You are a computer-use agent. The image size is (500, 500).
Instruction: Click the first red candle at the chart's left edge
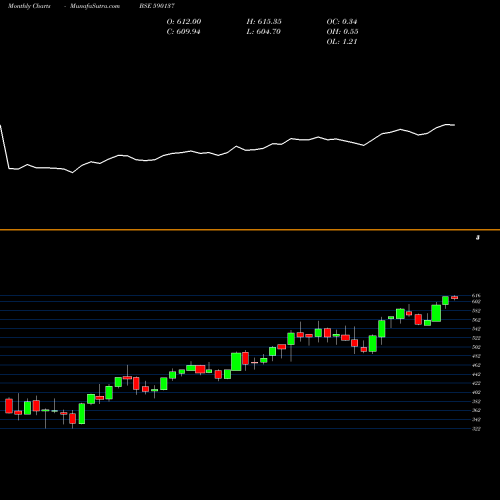(x=9, y=406)
